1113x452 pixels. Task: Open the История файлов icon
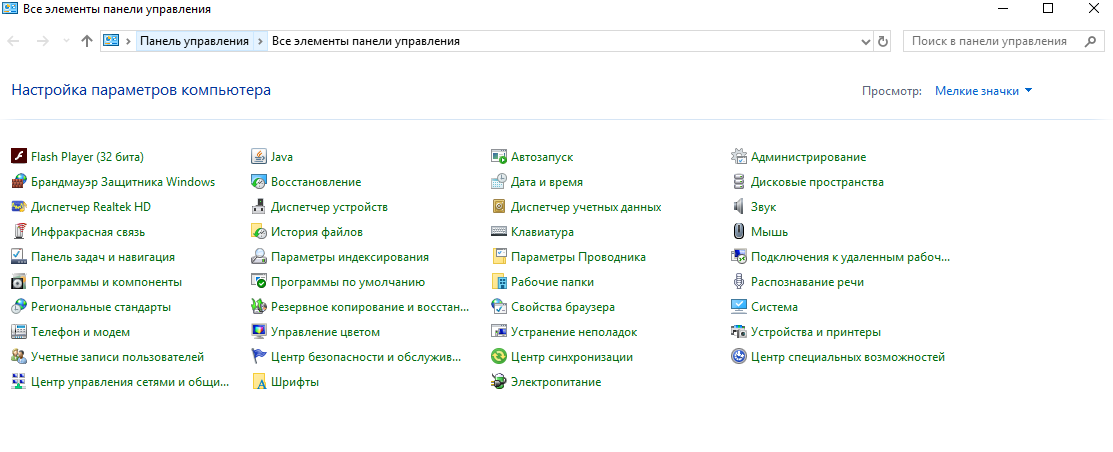pyautogui.click(x=259, y=232)
